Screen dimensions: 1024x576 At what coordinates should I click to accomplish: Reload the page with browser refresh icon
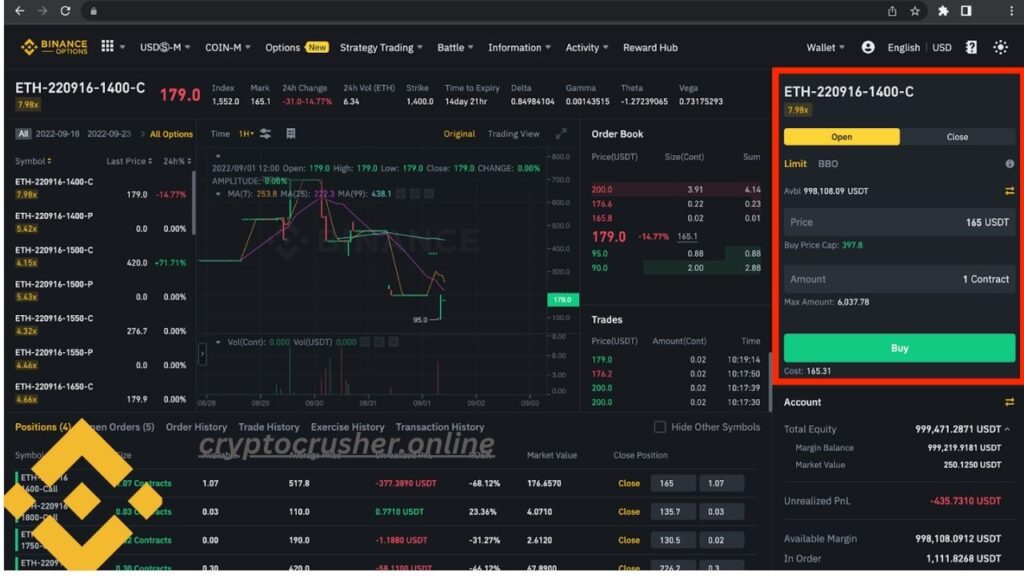pyautogui.click(x=65, y=11)
